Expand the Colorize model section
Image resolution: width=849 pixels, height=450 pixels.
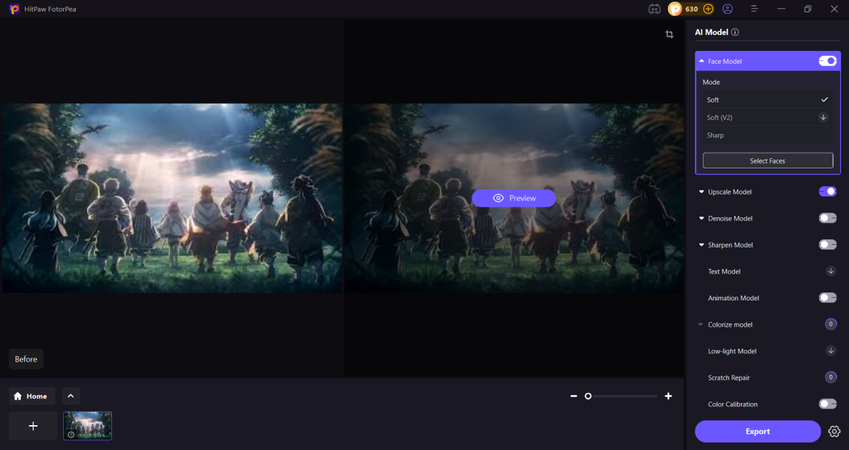[x=701, y=324]
